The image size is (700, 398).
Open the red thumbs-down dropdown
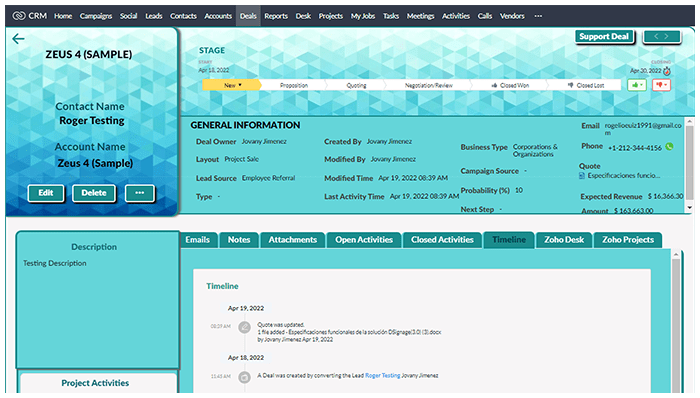[x=661, y=85]
